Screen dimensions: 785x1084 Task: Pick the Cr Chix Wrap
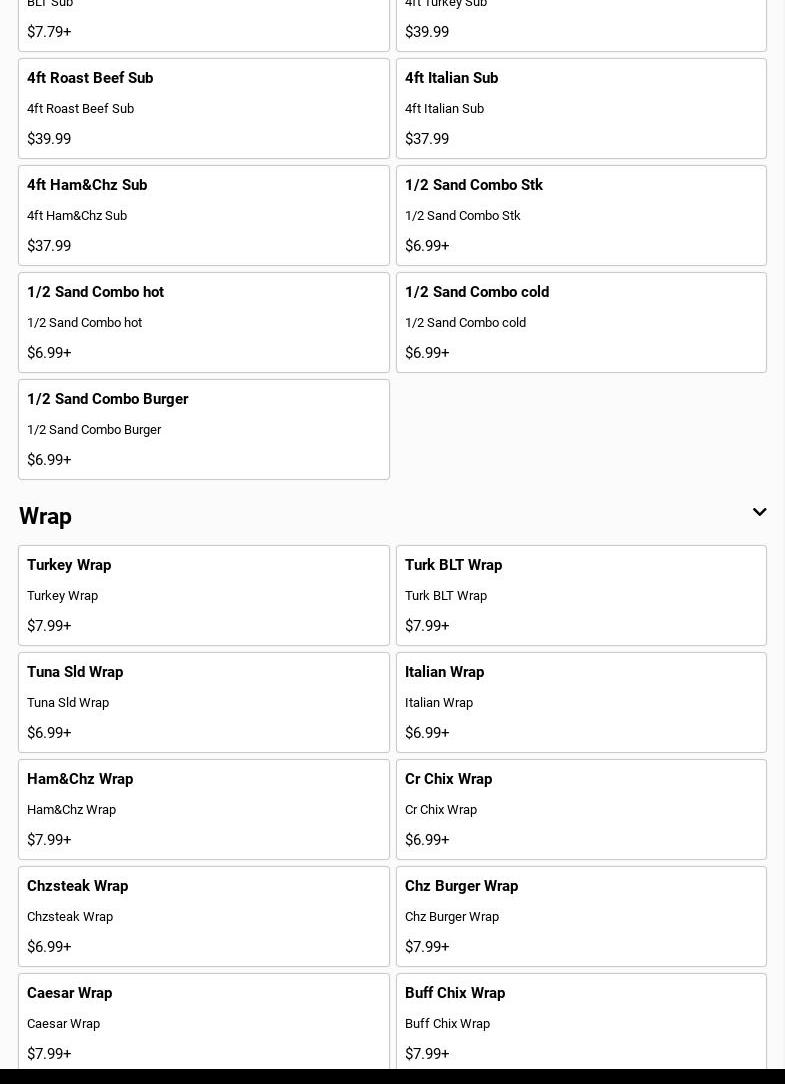click(x=580, y=809)
